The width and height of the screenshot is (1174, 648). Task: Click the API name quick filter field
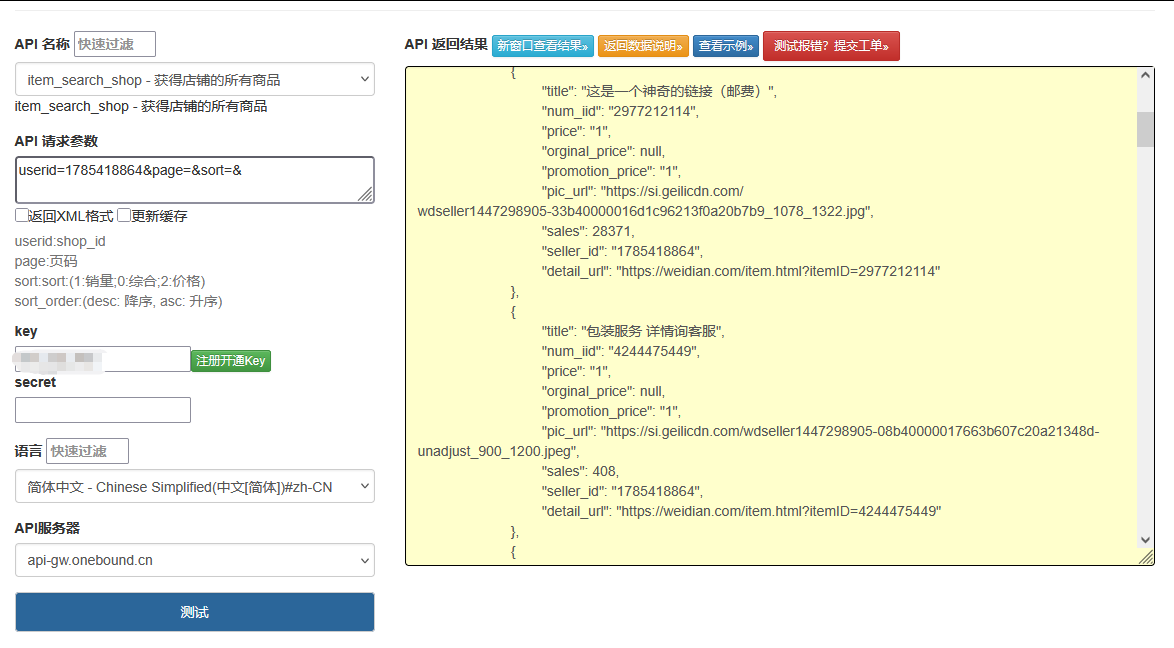(115, 44)
